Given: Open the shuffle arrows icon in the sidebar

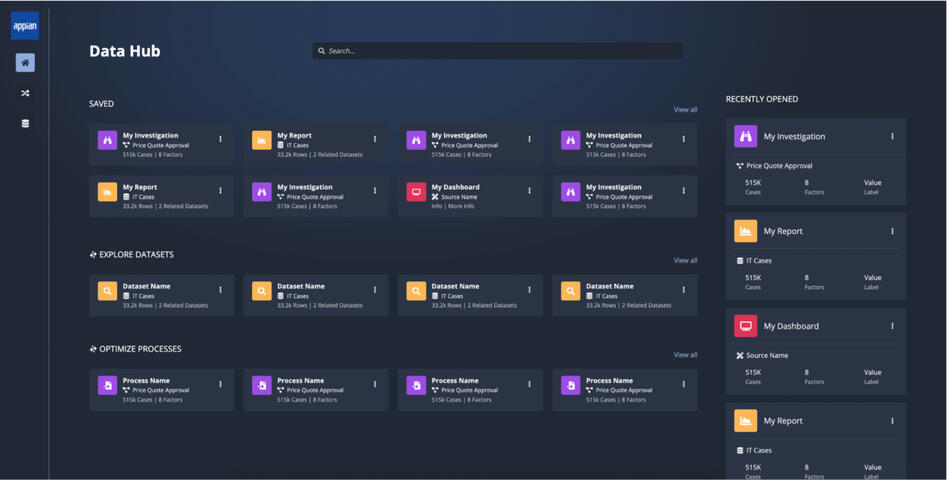Looking at the screenshot, I should (x=25, y=93).
